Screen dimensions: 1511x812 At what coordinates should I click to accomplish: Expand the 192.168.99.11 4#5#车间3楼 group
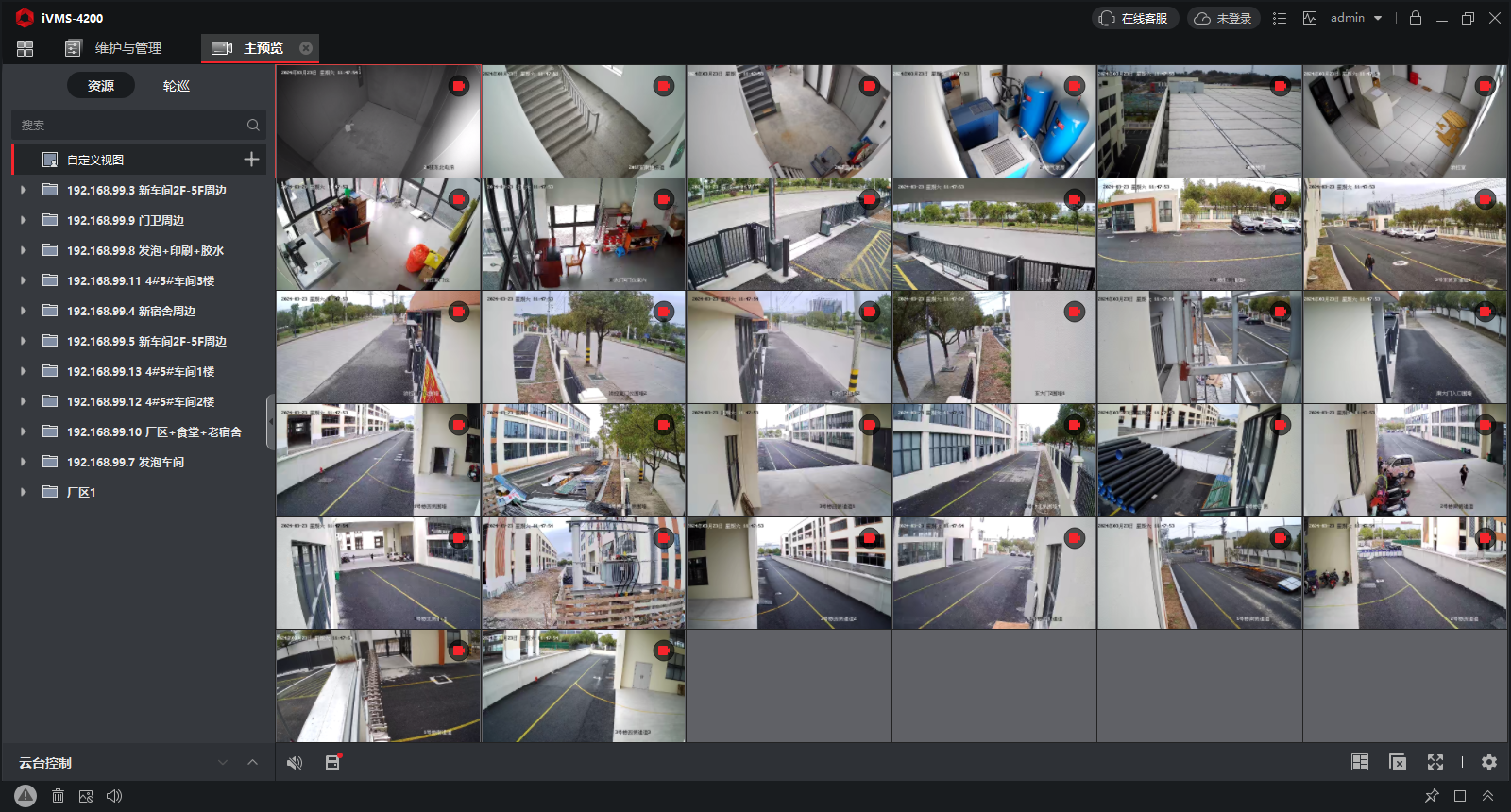(x=24, y=280)
